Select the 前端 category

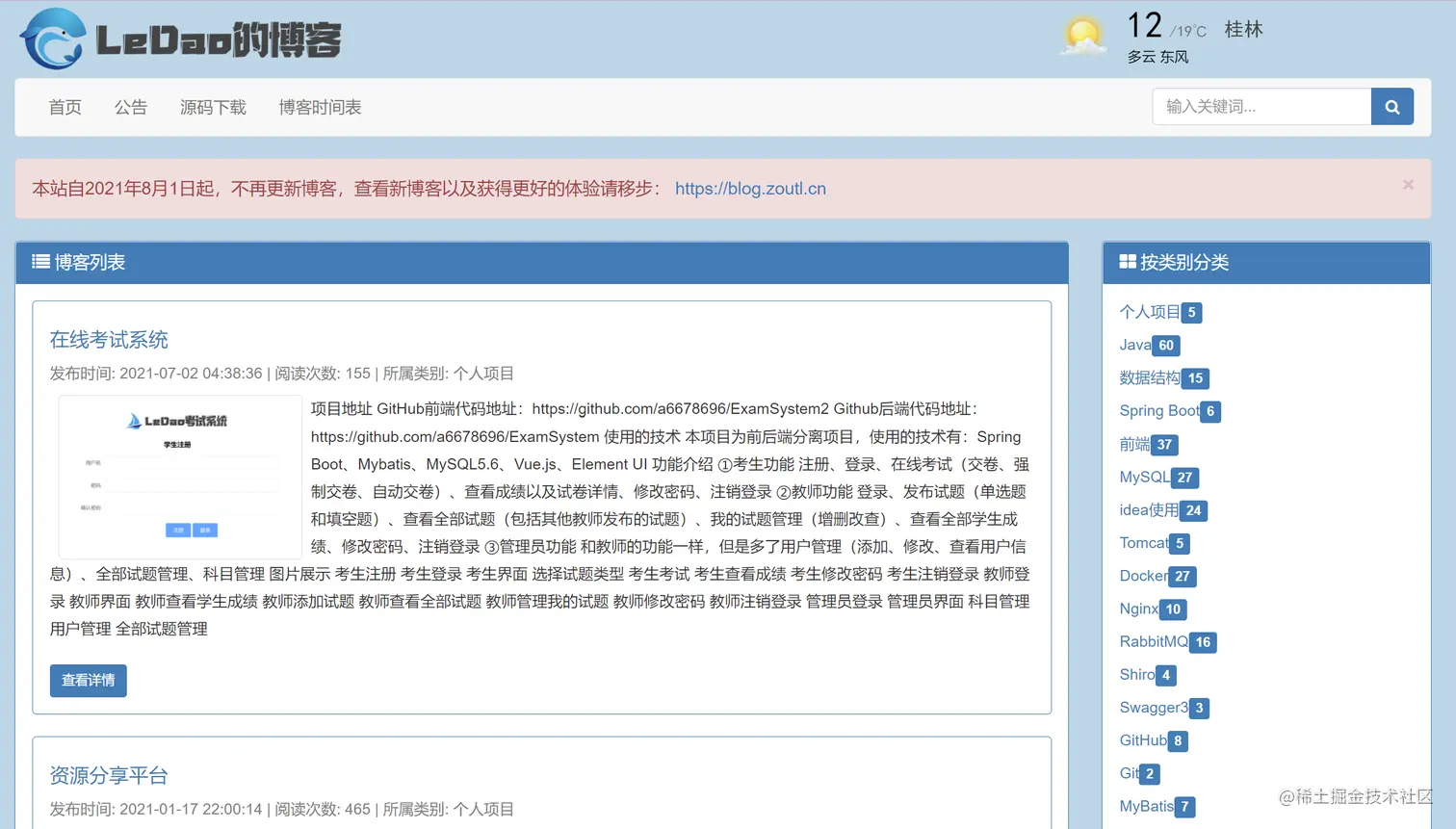(x=1134, y=444)
